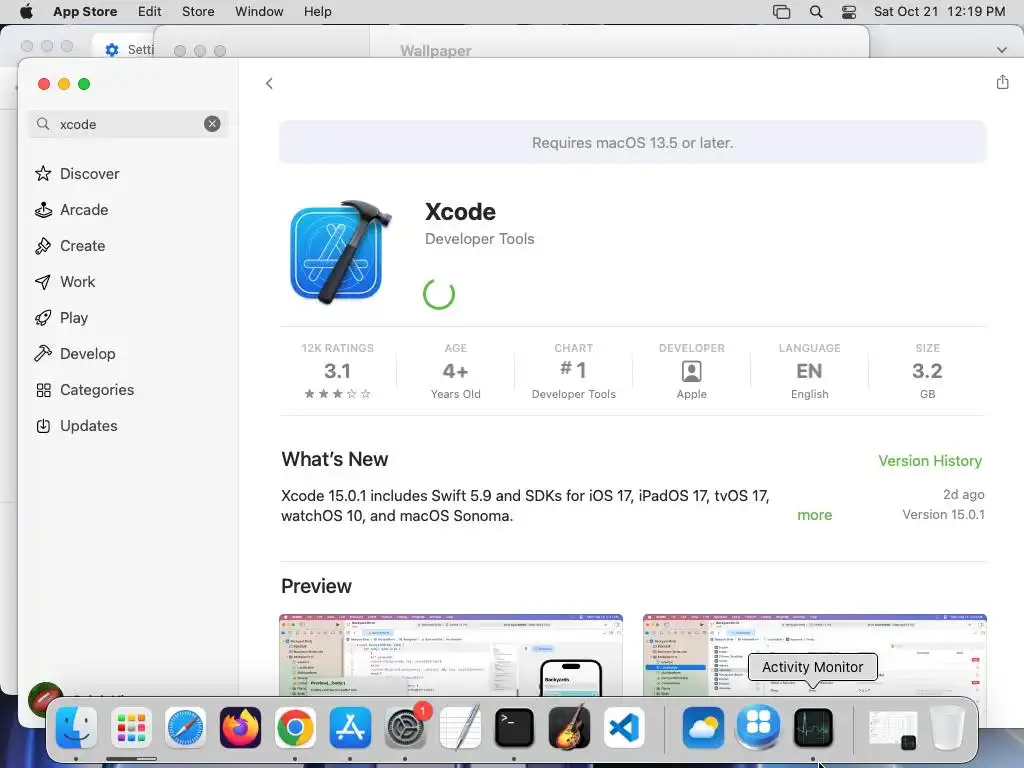
Task: Open Terminal from the Dock
Action: click(514, 728)
